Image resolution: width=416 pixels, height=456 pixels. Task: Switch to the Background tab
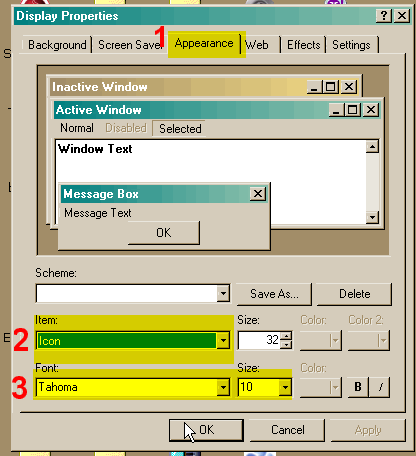point(57,45)
